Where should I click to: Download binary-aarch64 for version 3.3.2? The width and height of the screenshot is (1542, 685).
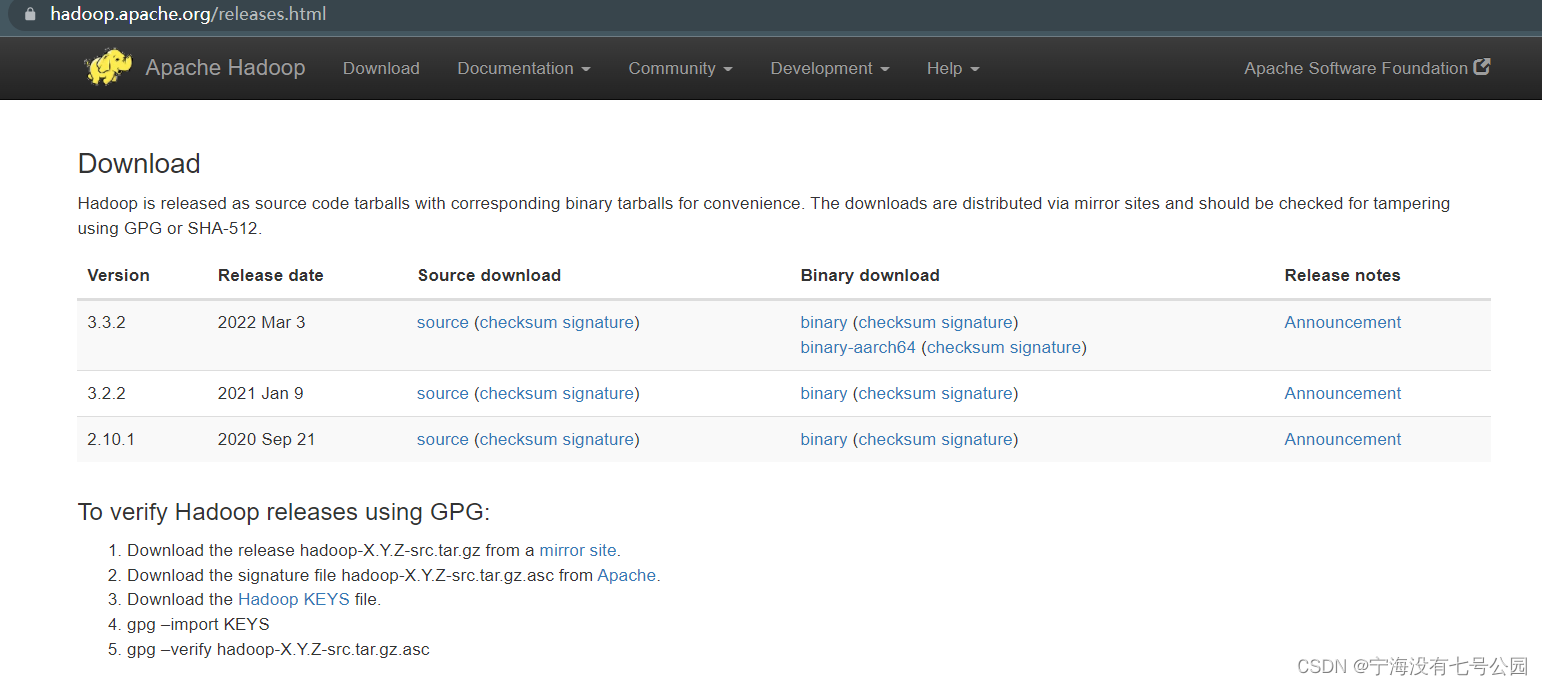[x=858, y=347]
